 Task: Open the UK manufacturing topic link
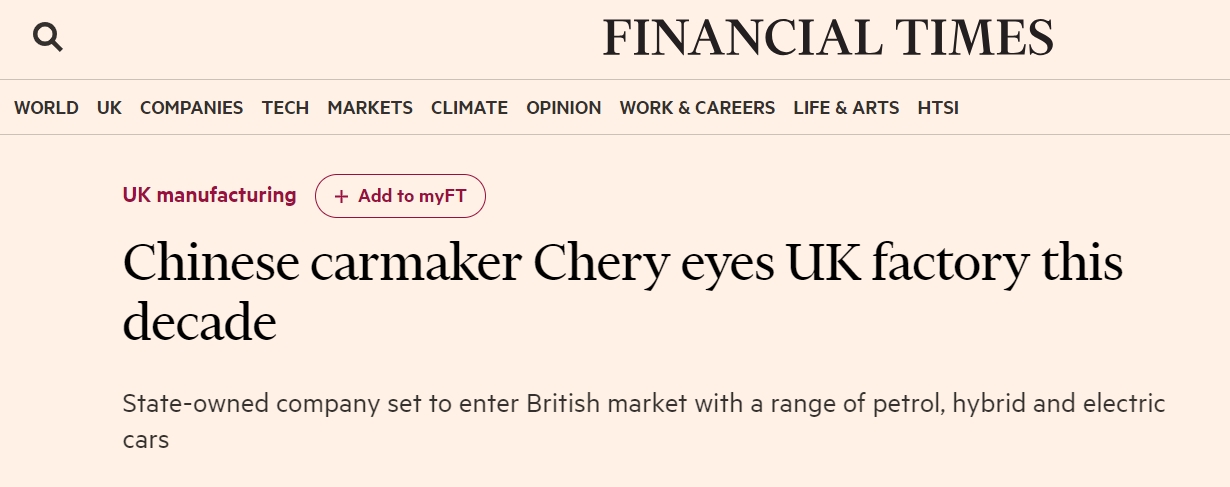pyautogui.click(x=209, y=195)
